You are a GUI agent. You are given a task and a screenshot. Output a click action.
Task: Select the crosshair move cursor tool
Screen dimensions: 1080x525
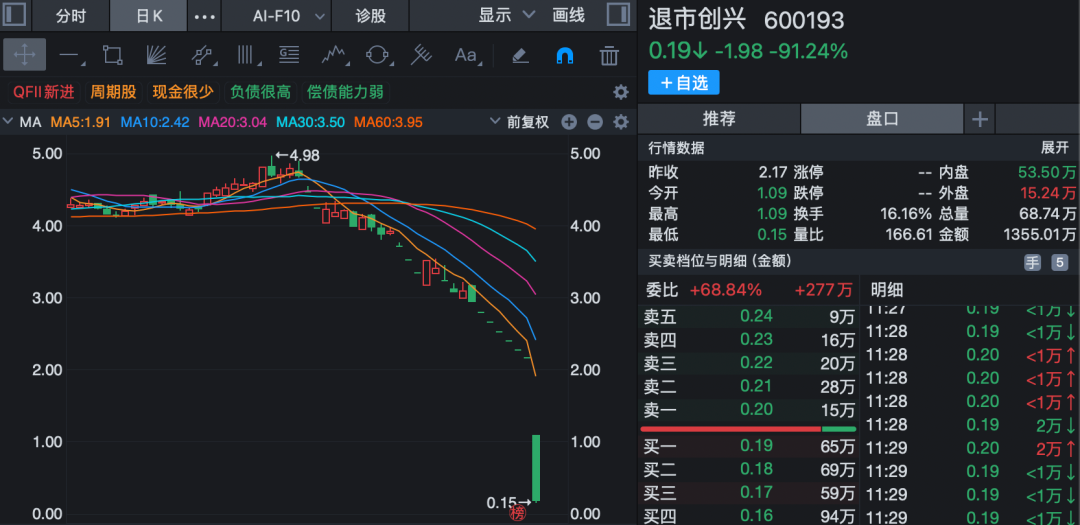[24, 55]
